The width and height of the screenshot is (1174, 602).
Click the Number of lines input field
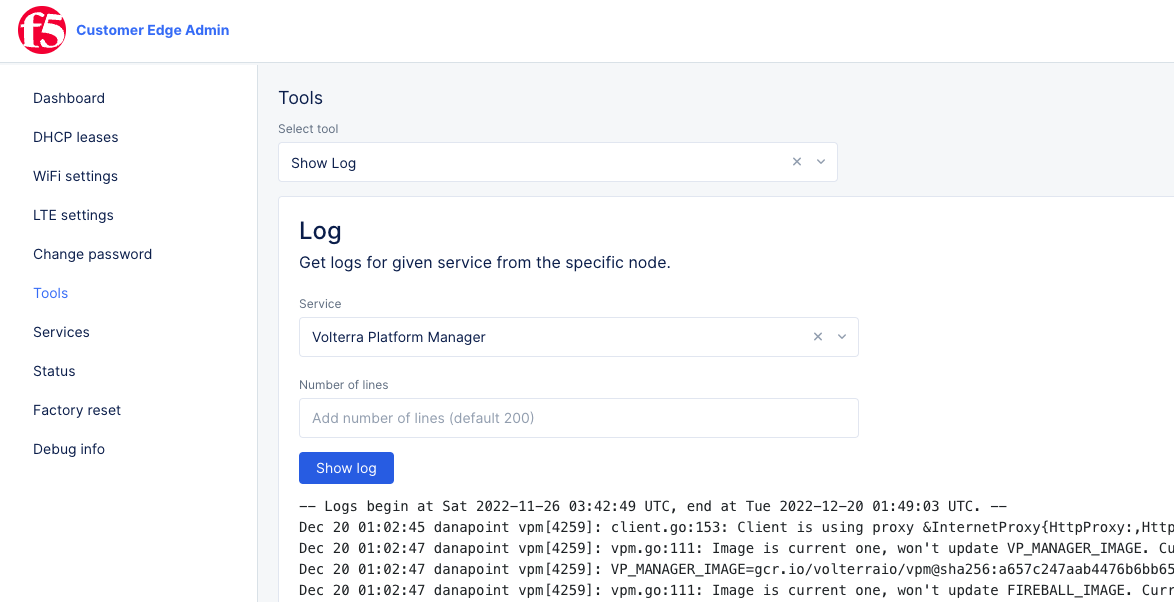pos(578,418)
